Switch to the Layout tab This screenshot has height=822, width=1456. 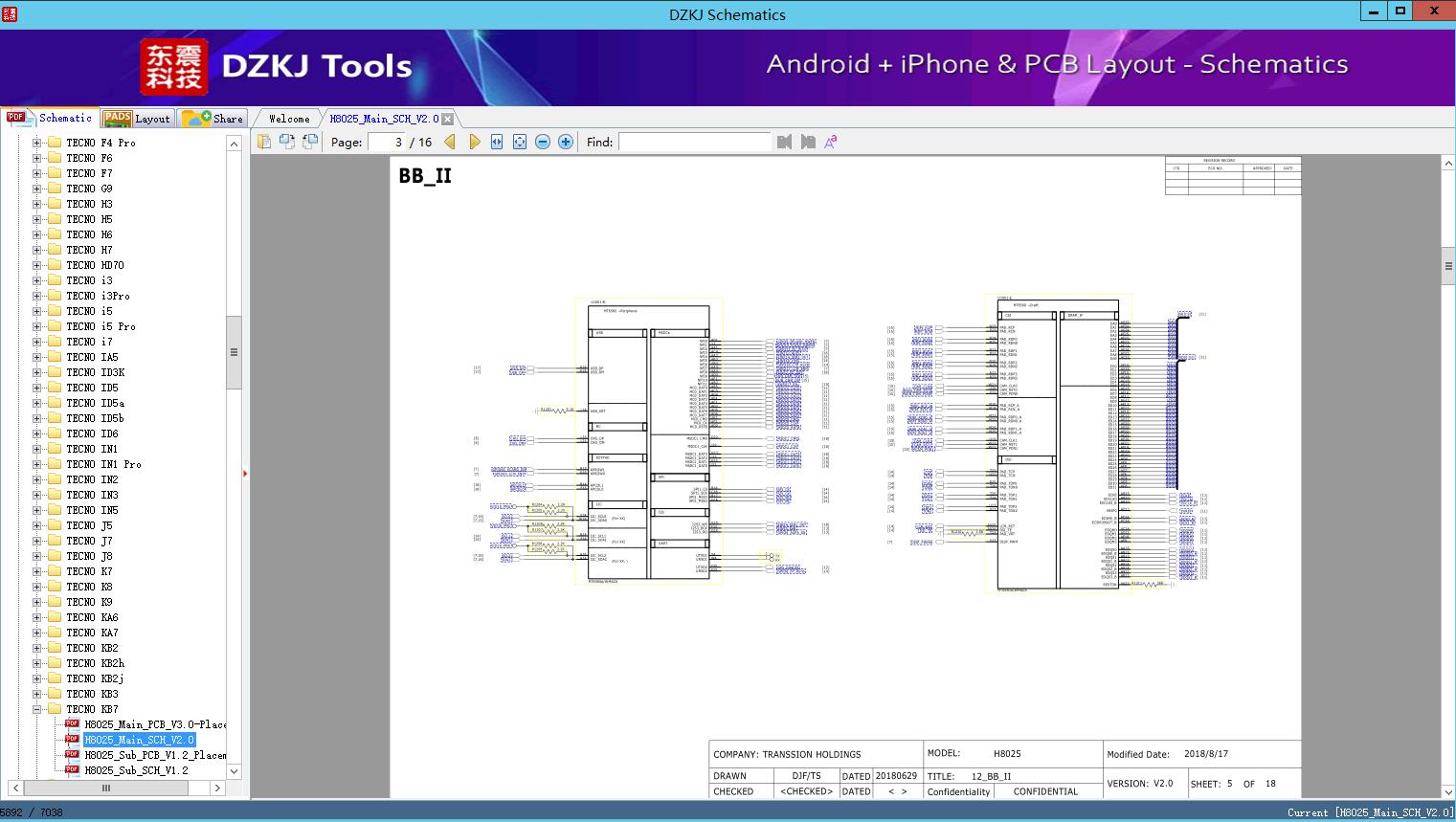coord(137,119)
